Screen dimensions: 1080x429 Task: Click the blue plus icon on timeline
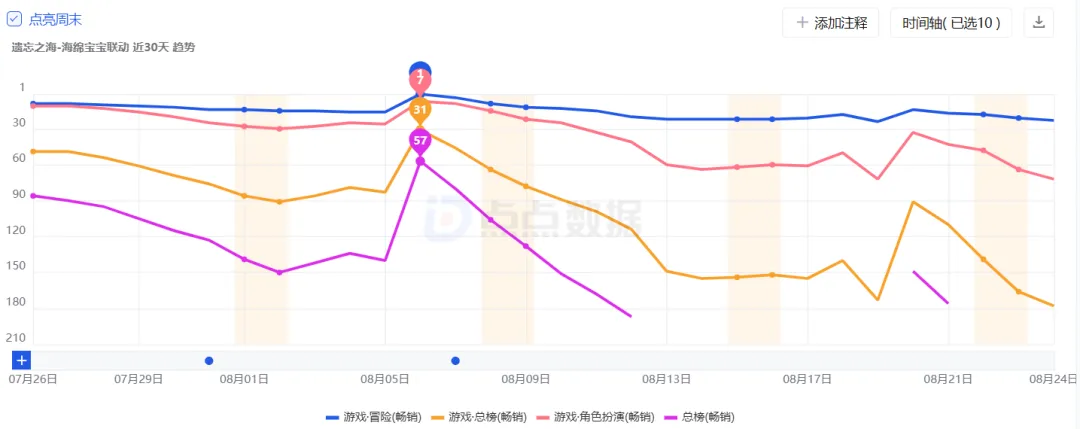pyautogui.click(x=21, y=360)
